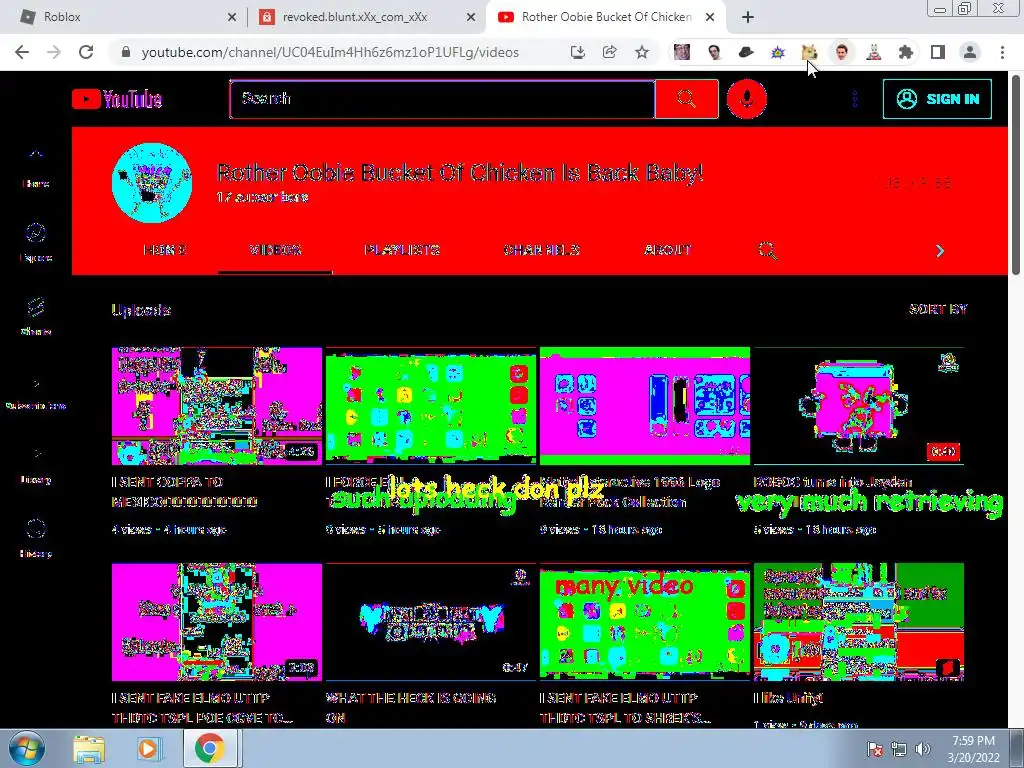Select the channel PLAYLISTS tab
Image resolution: width=1024 pixels, height=768 pixels.
402,250
